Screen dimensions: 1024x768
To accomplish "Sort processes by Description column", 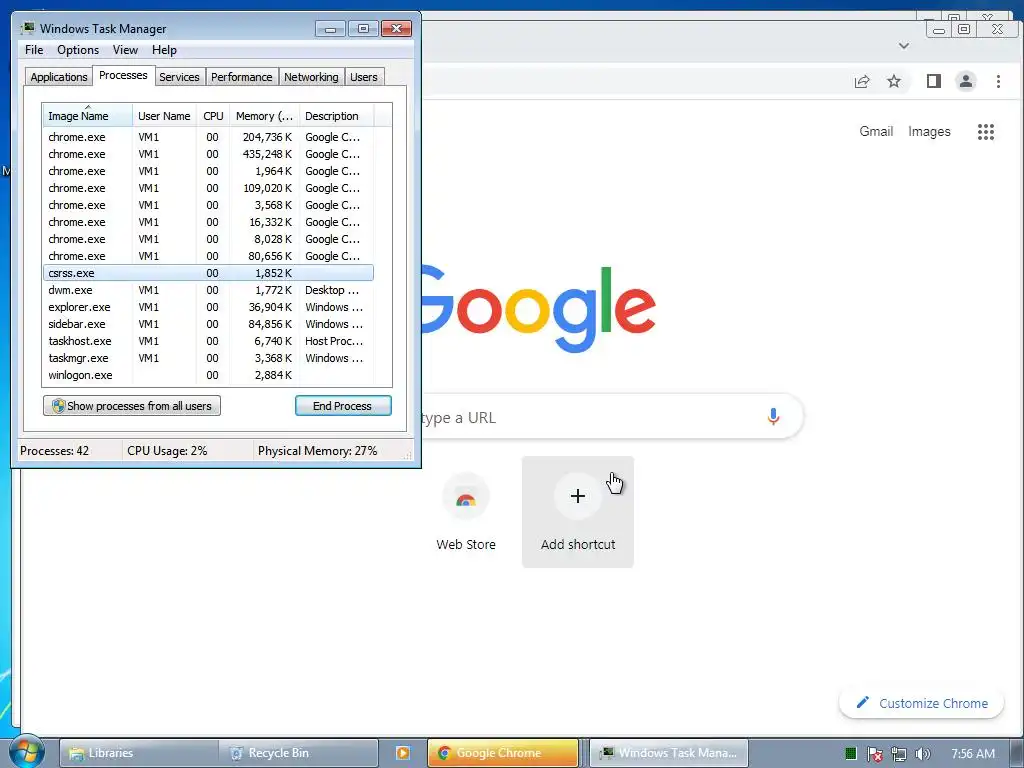I will click(x=336, y=116).
